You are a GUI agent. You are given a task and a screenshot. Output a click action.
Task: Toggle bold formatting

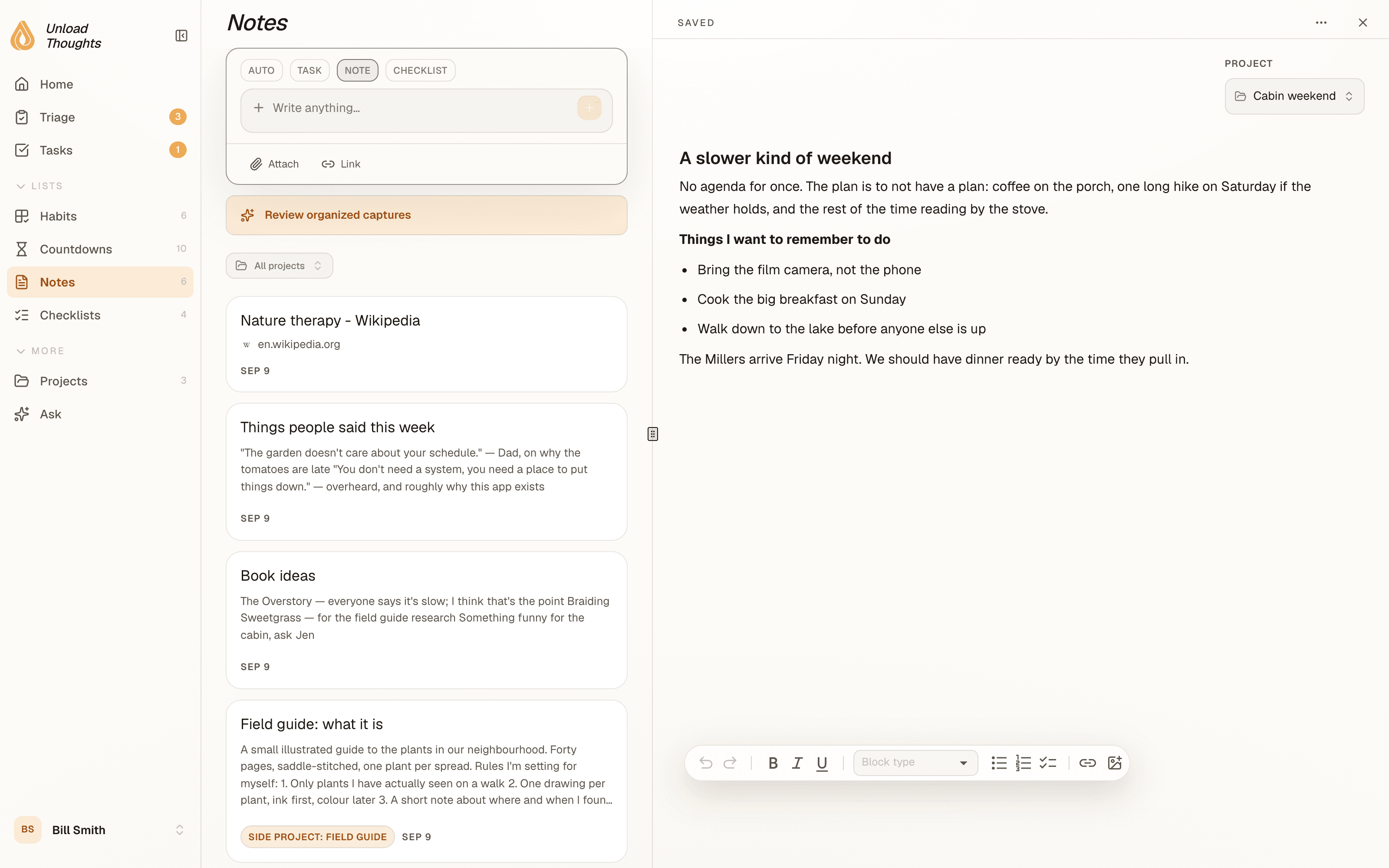click(x=773, y=763)
